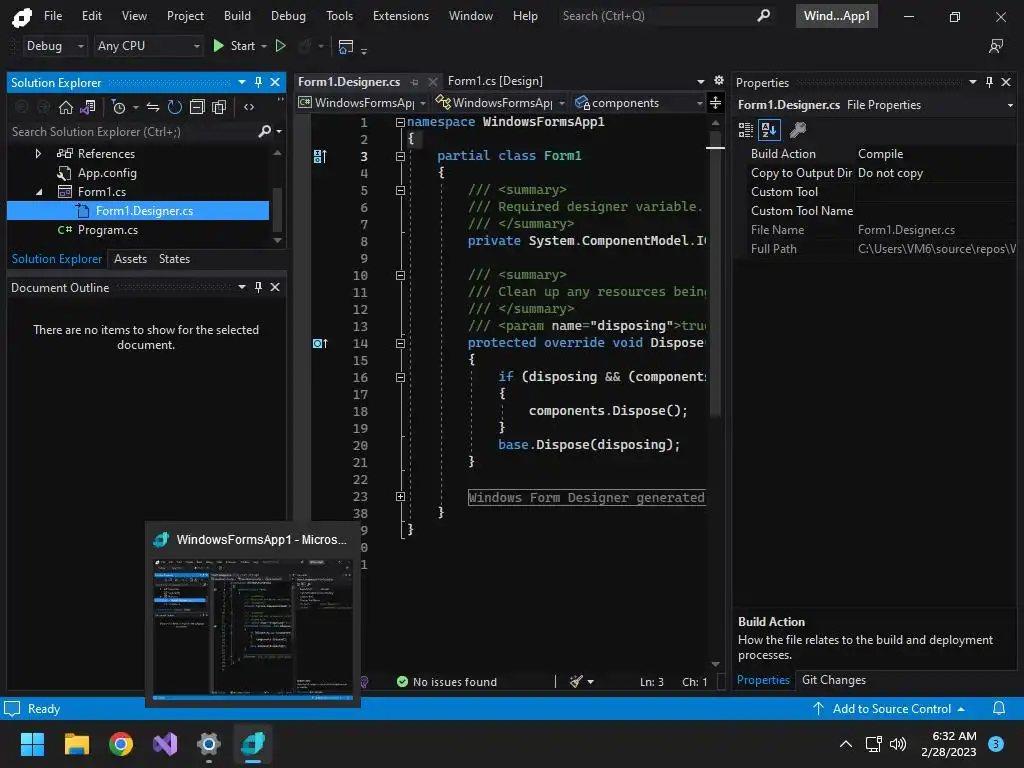Sort Properties alphabetically
This screenshot has width=1024, height=768.
point(769,130)
